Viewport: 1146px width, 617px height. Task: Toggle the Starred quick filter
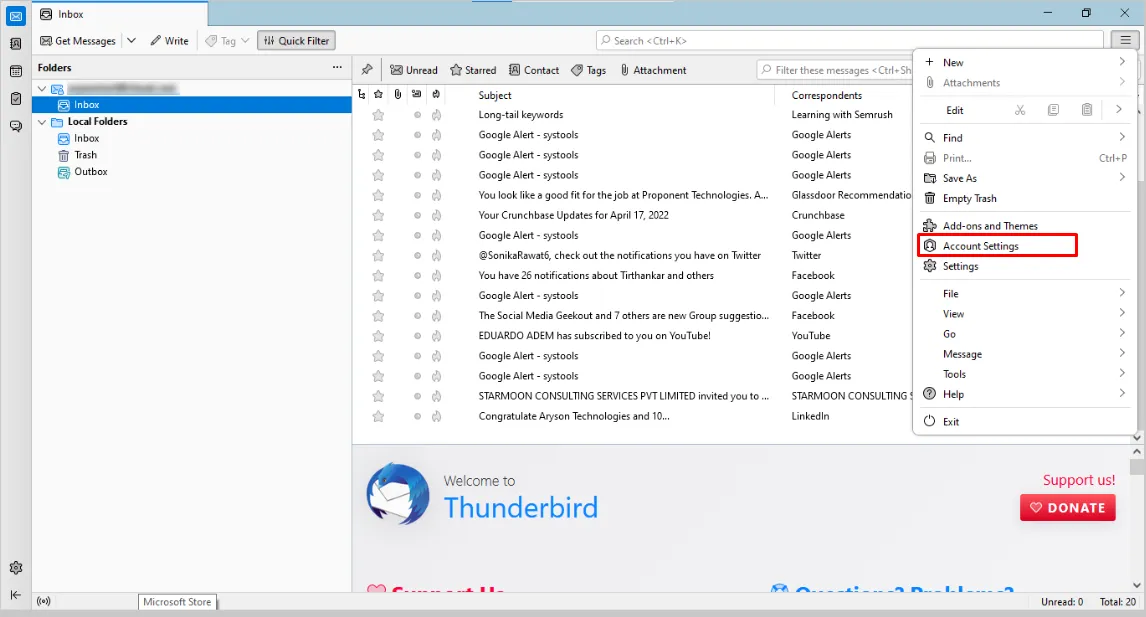[x=473, y=70]
